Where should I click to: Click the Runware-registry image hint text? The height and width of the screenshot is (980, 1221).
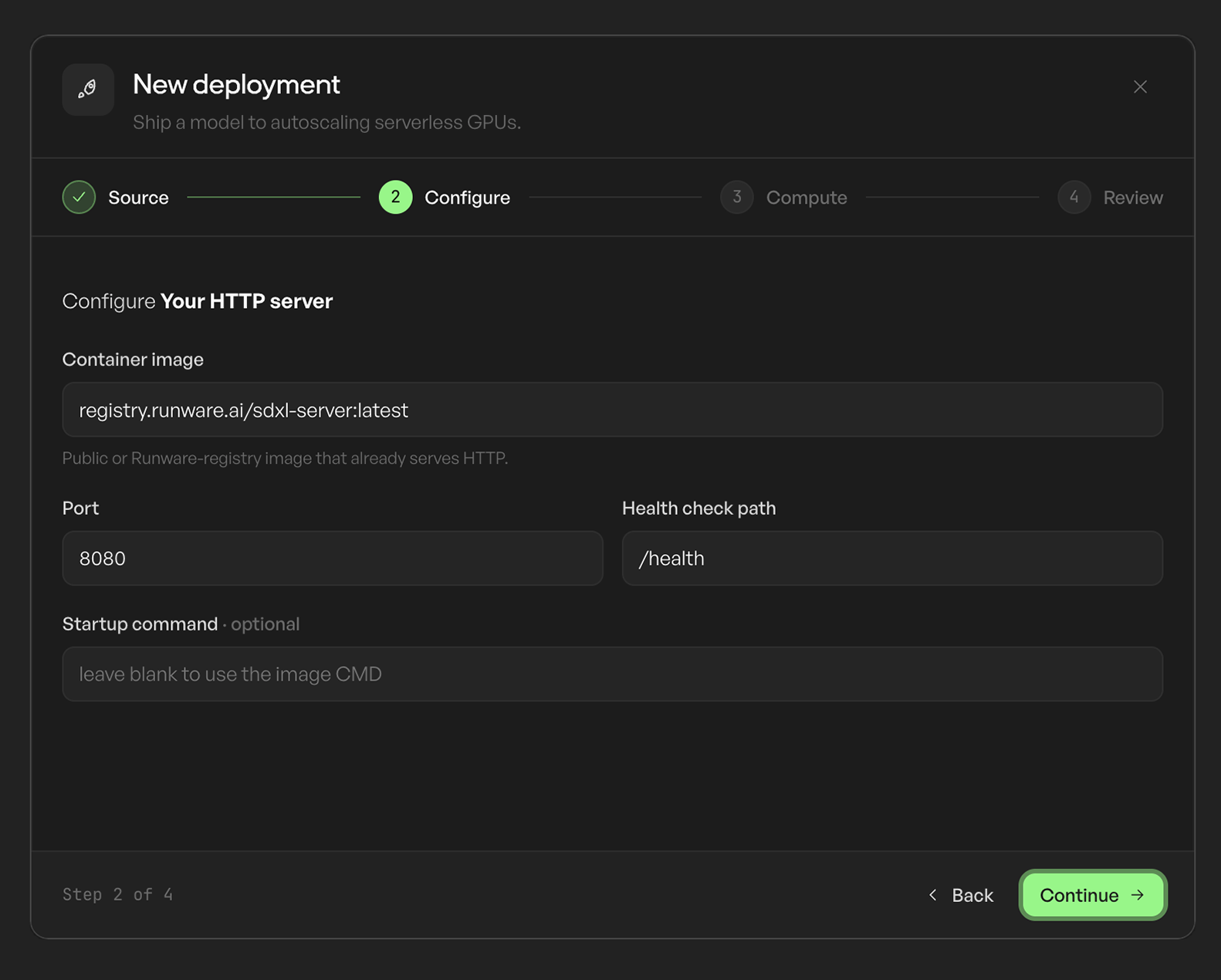285,458
